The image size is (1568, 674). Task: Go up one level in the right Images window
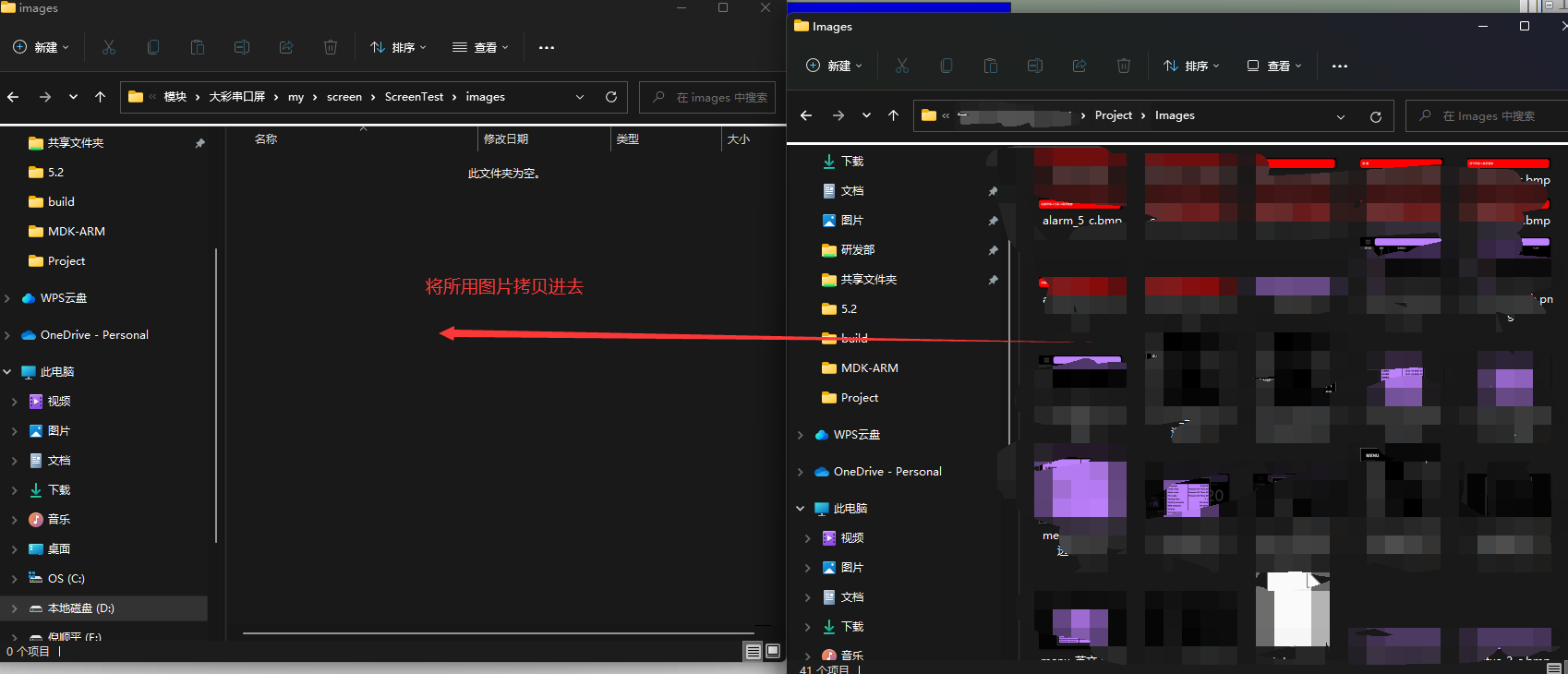click(894, 115)
